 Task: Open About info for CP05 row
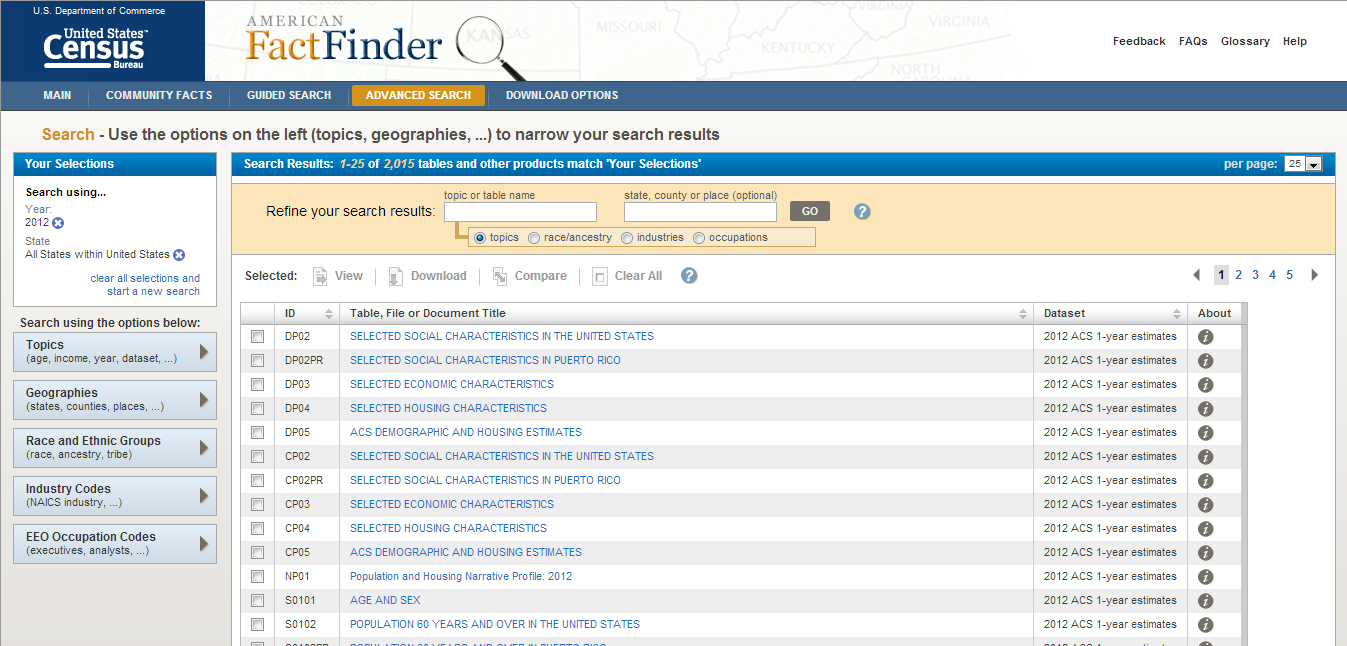(x=1205, y=553)
